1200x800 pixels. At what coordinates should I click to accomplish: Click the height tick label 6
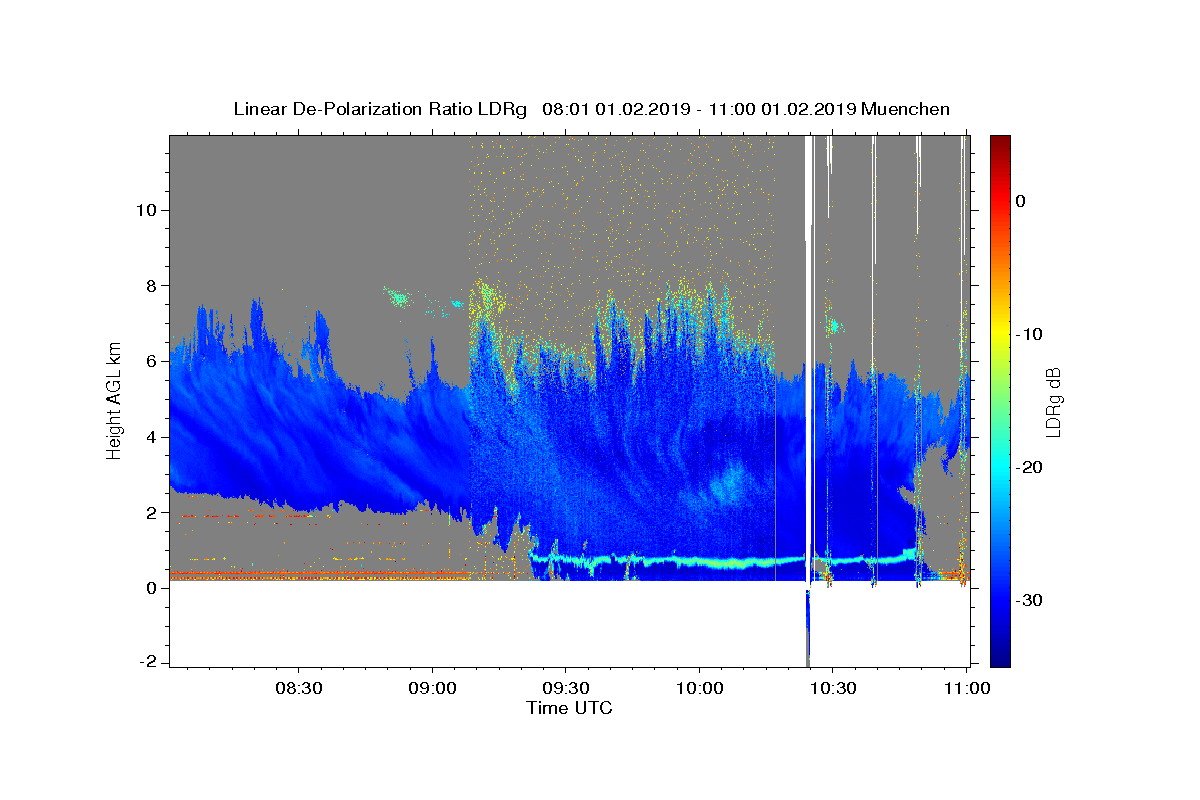click(x=153, y=361)
